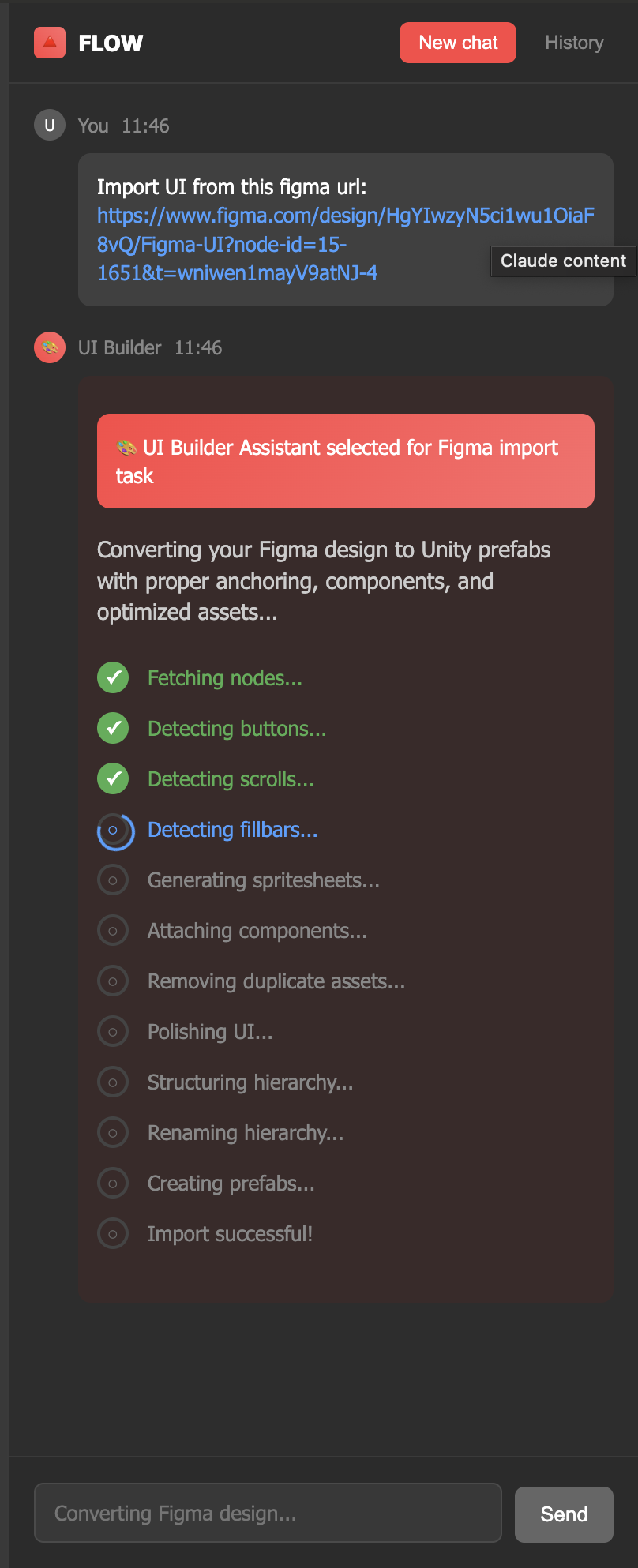Click the checkmark next to Detecting buttons
The height and width of the screenshot is (1568, 638).
[x=113, y=728]
